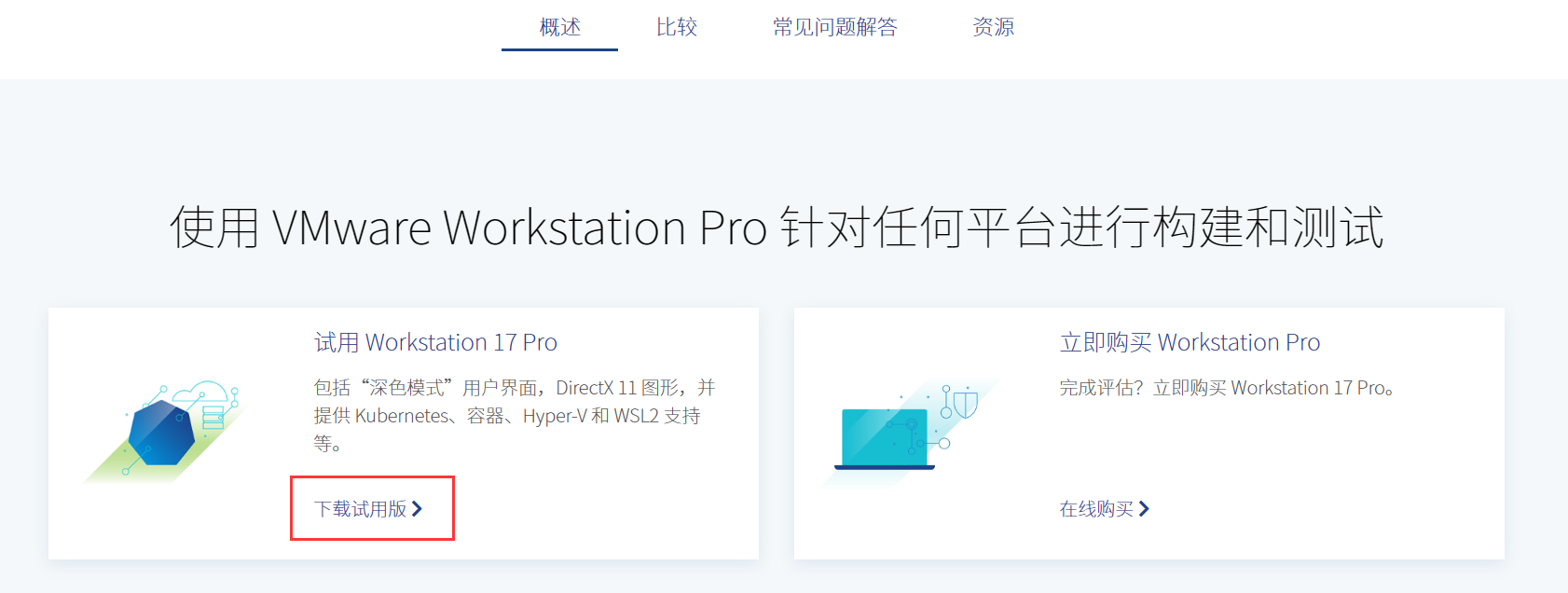
Task: Click the blue hexagon illustration
Action: coord(161,433)
